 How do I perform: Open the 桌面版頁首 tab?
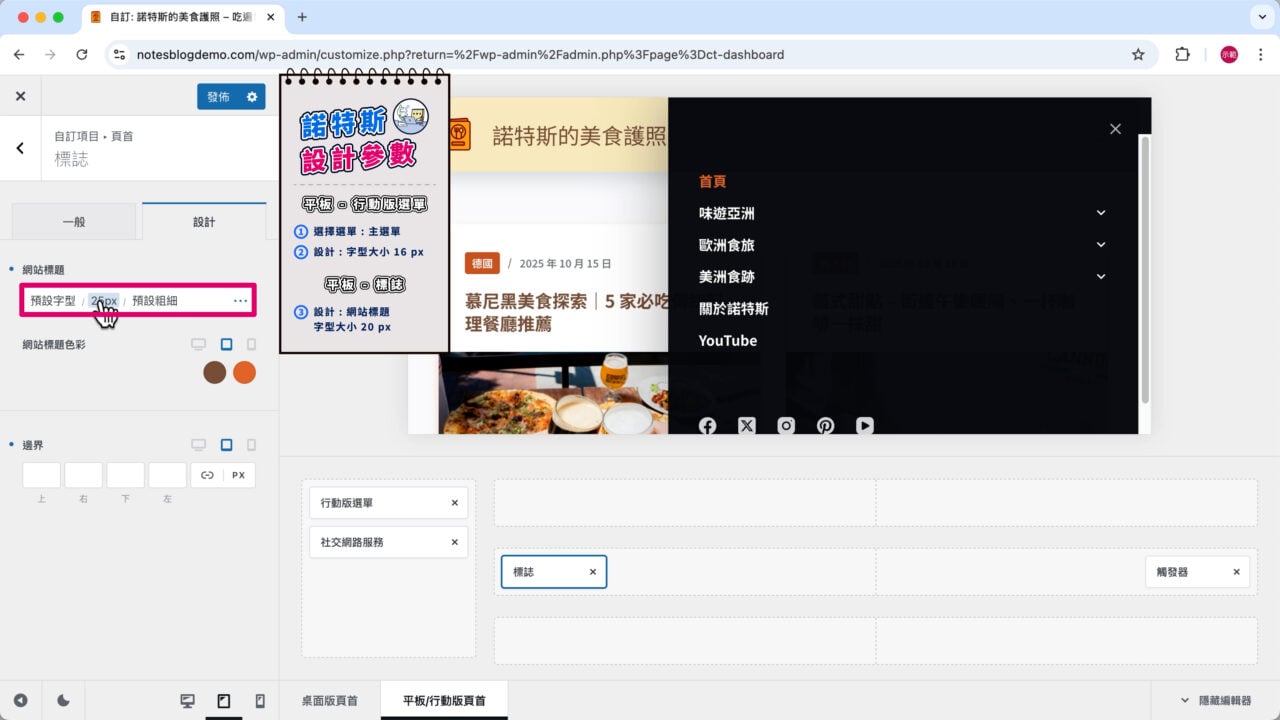click(x=328, y=702)
